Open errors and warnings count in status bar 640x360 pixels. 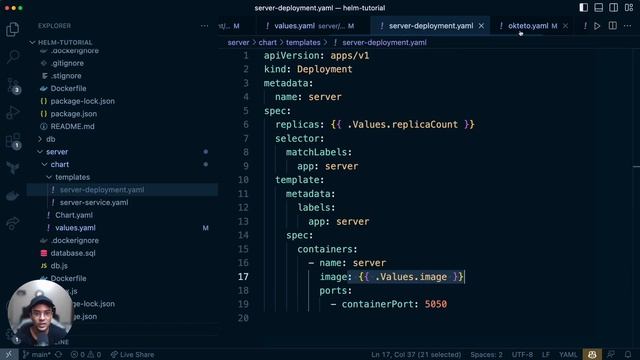86,354
